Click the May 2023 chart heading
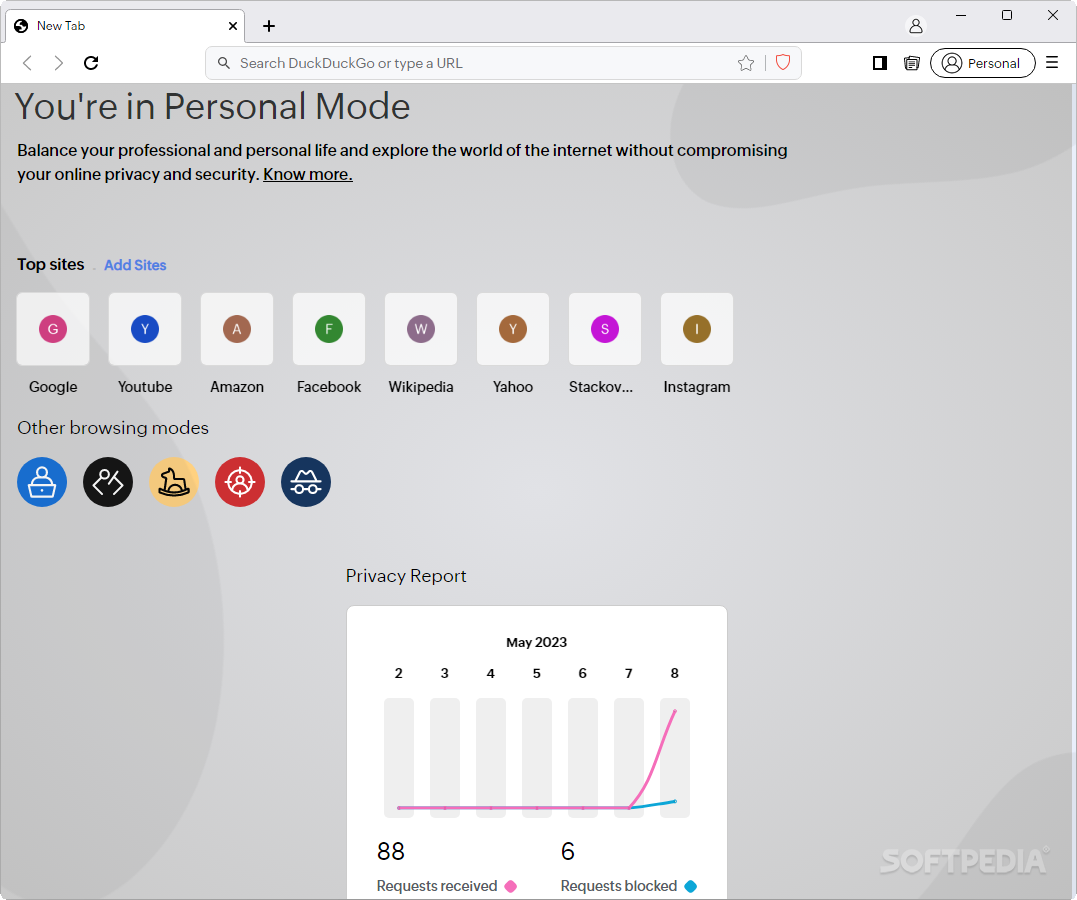 tap(536, 642)
